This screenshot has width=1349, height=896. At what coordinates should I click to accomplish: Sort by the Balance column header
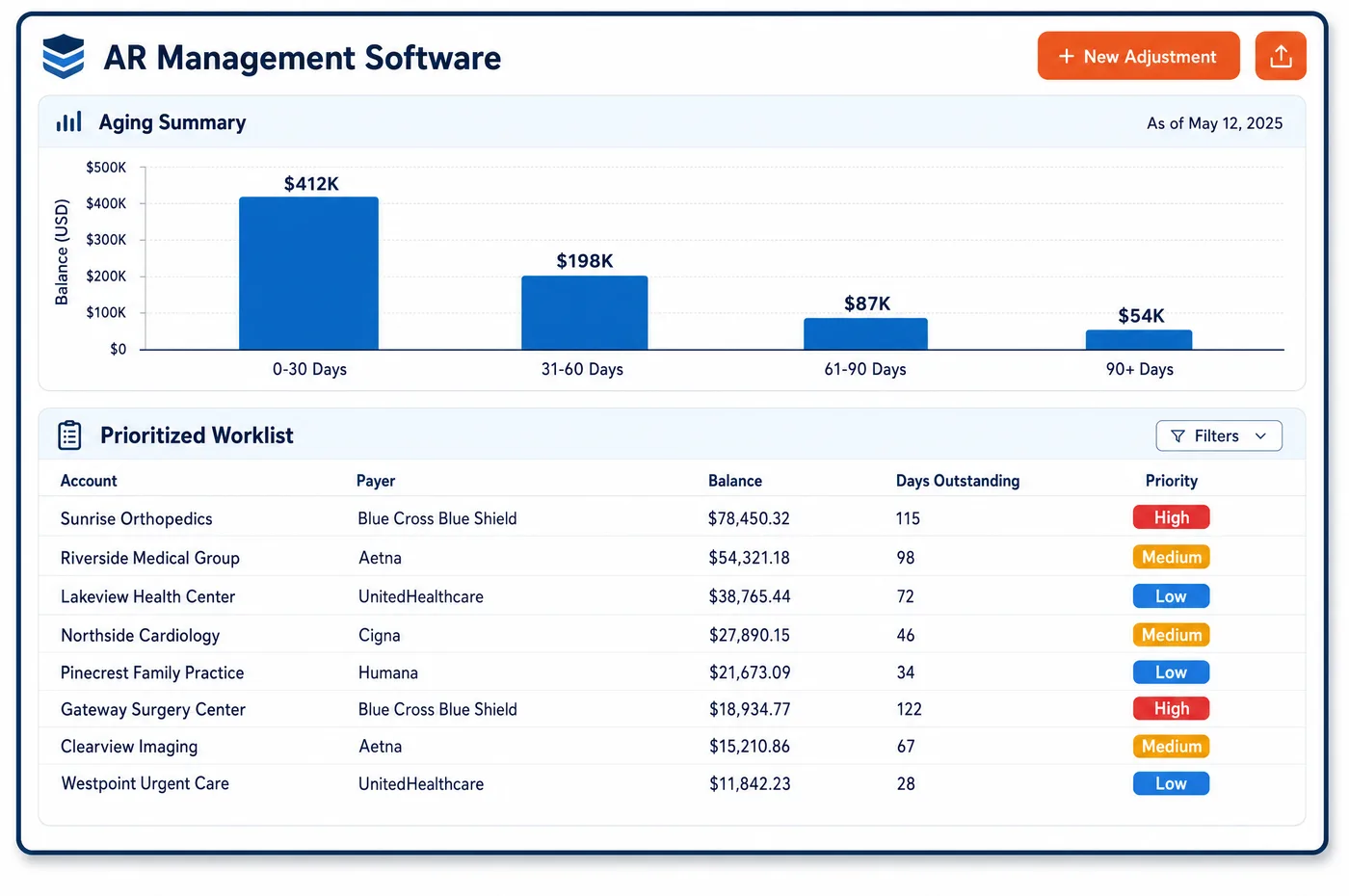tap(735, 481)
